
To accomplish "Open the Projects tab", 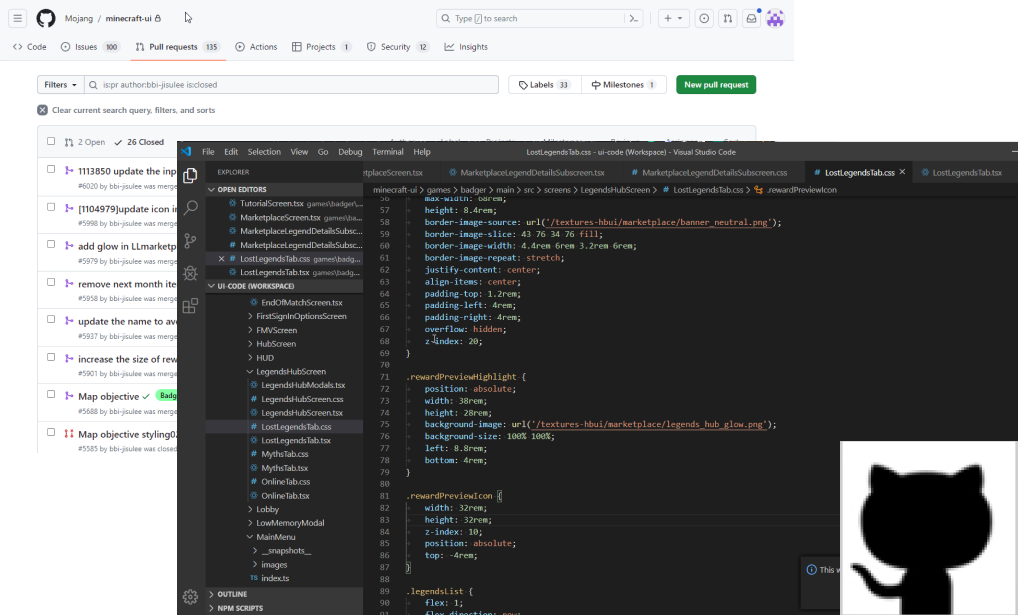I will (x=321, y=47).
